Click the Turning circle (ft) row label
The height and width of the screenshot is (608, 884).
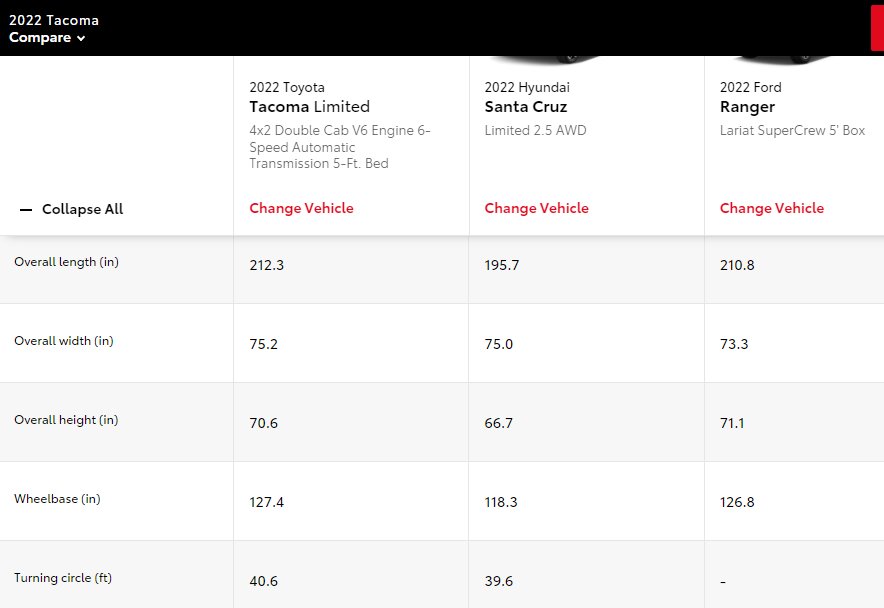63,578
